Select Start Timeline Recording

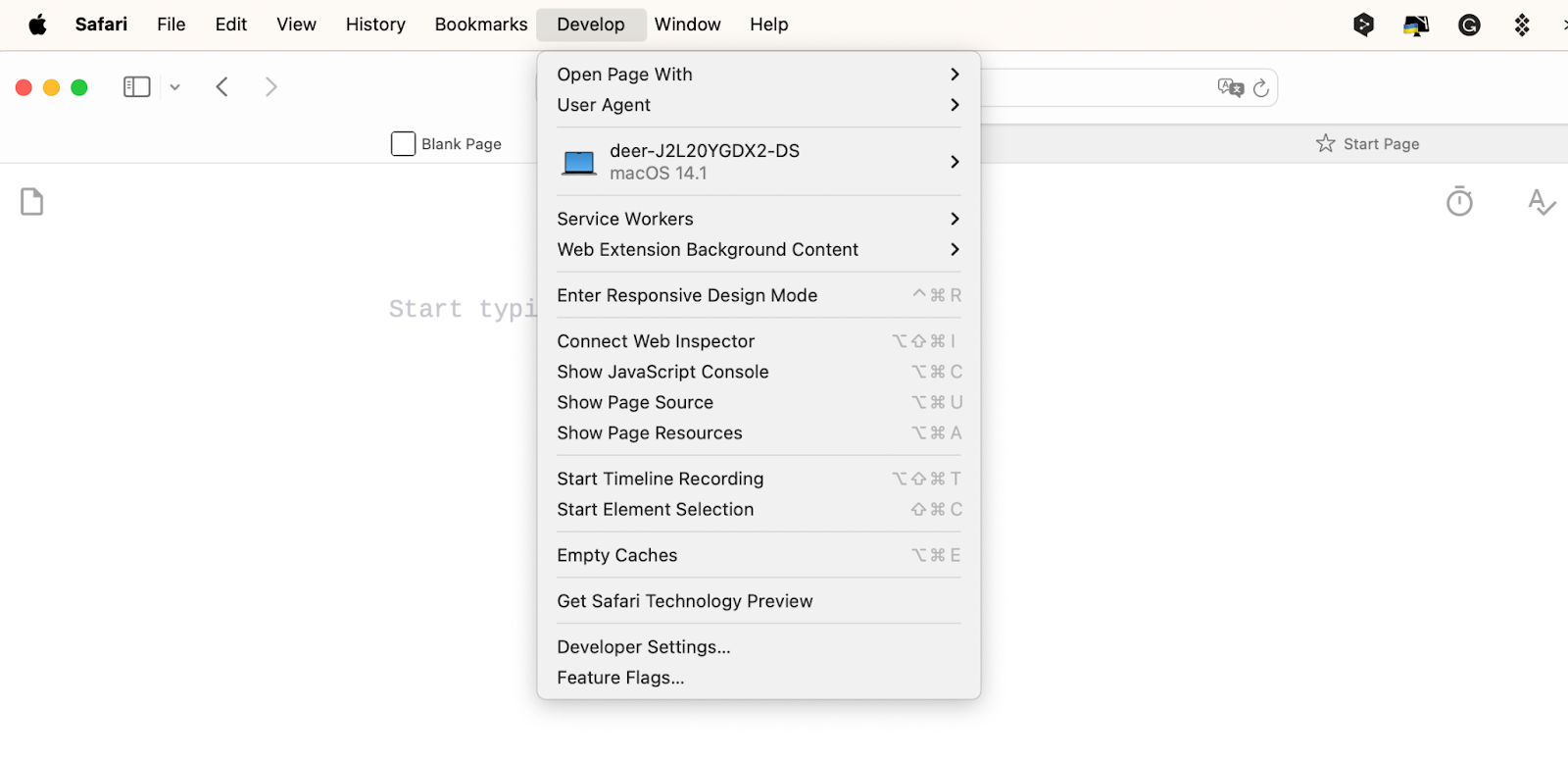click(759, 479)
